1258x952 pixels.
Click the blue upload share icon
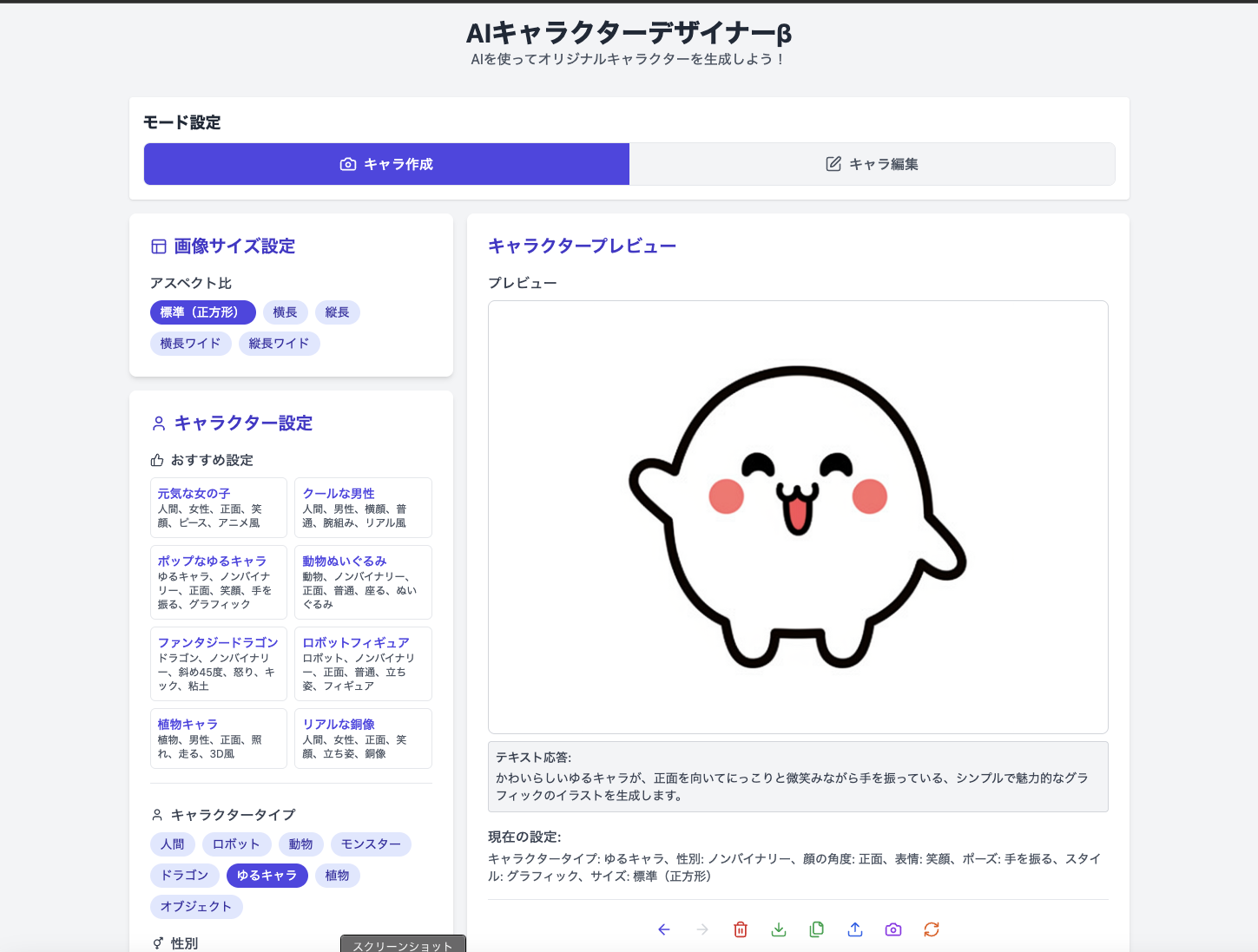tap(855, 929)
